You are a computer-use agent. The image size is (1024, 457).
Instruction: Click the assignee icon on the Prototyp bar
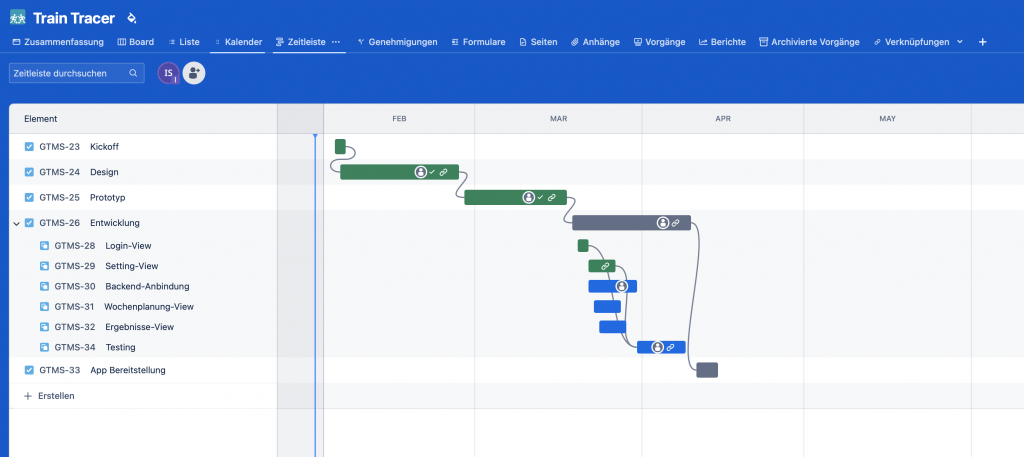coord(528,198)
